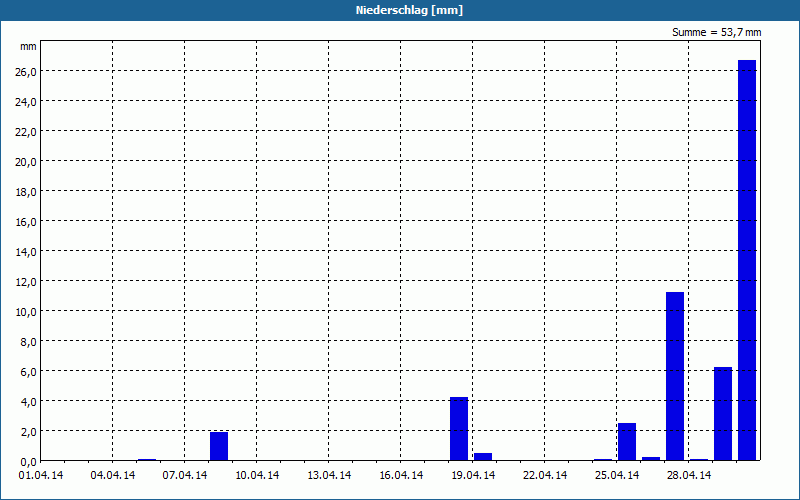800x500 pixels.
Task: Click the 2,0 y-axis label
Action: coord(28,432)
